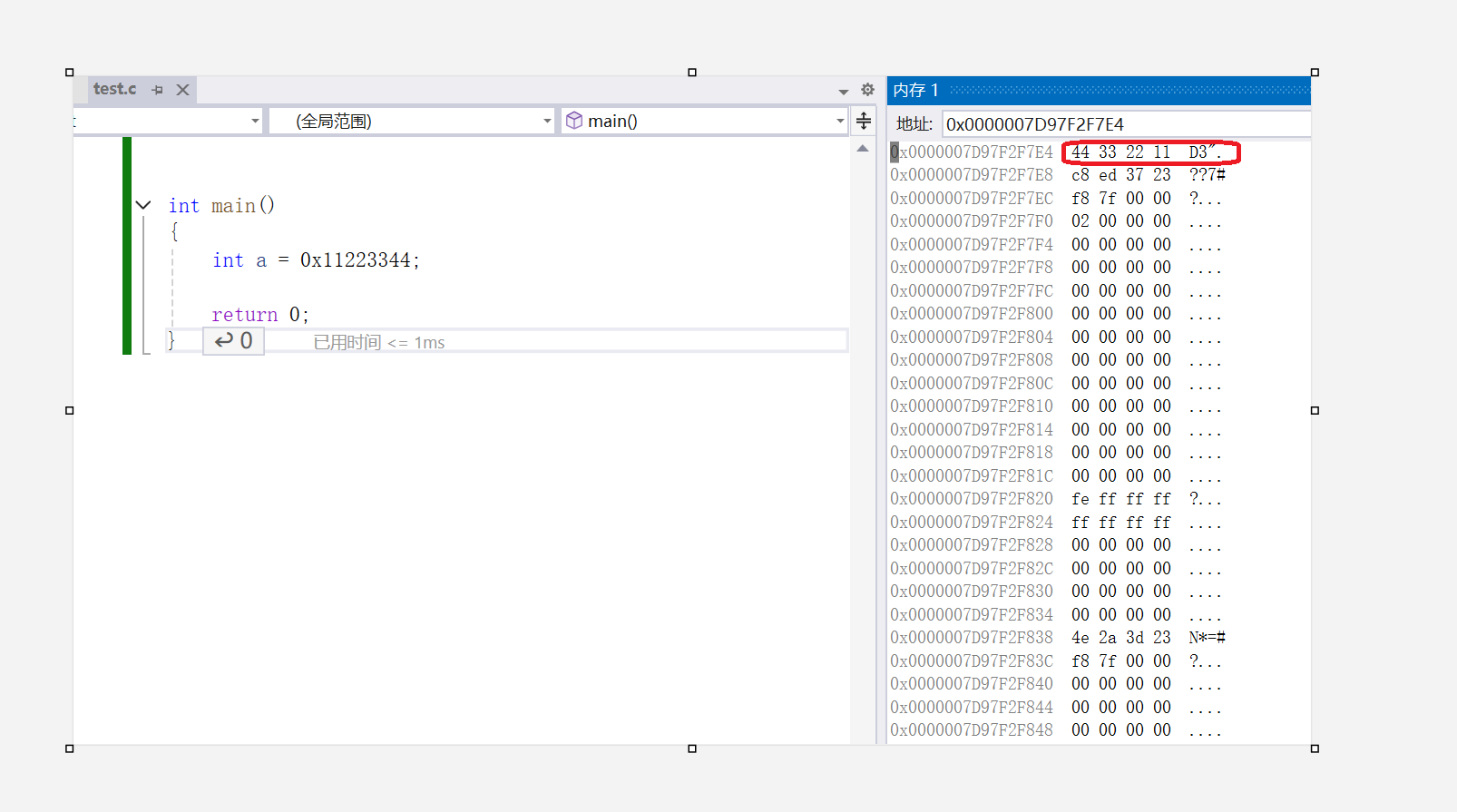Click the bytes '4e 2a 3d 23'
Viewport: 1457px width, 812px height.
1121,637
